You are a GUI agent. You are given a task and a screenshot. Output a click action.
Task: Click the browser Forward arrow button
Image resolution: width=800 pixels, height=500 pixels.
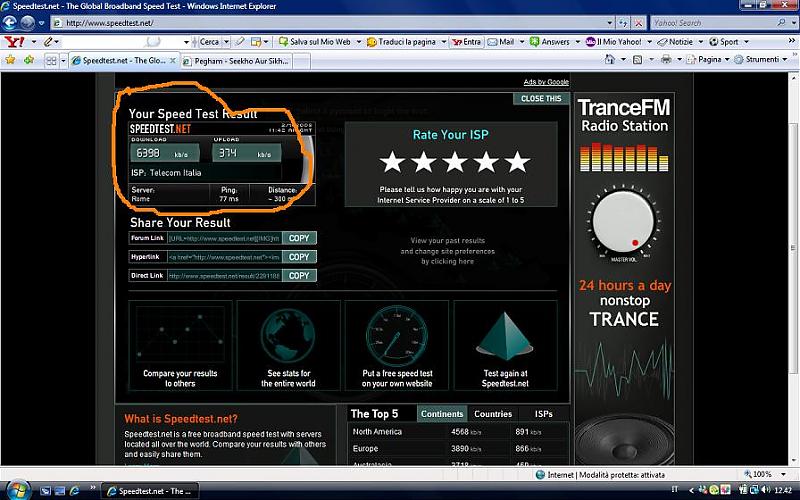pyautogui.click(x=28, y=23)
